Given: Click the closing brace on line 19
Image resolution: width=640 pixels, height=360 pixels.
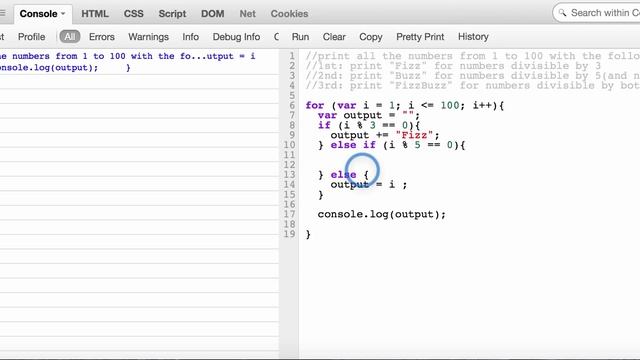Looking at the screenshot, I should pos(308,234).
